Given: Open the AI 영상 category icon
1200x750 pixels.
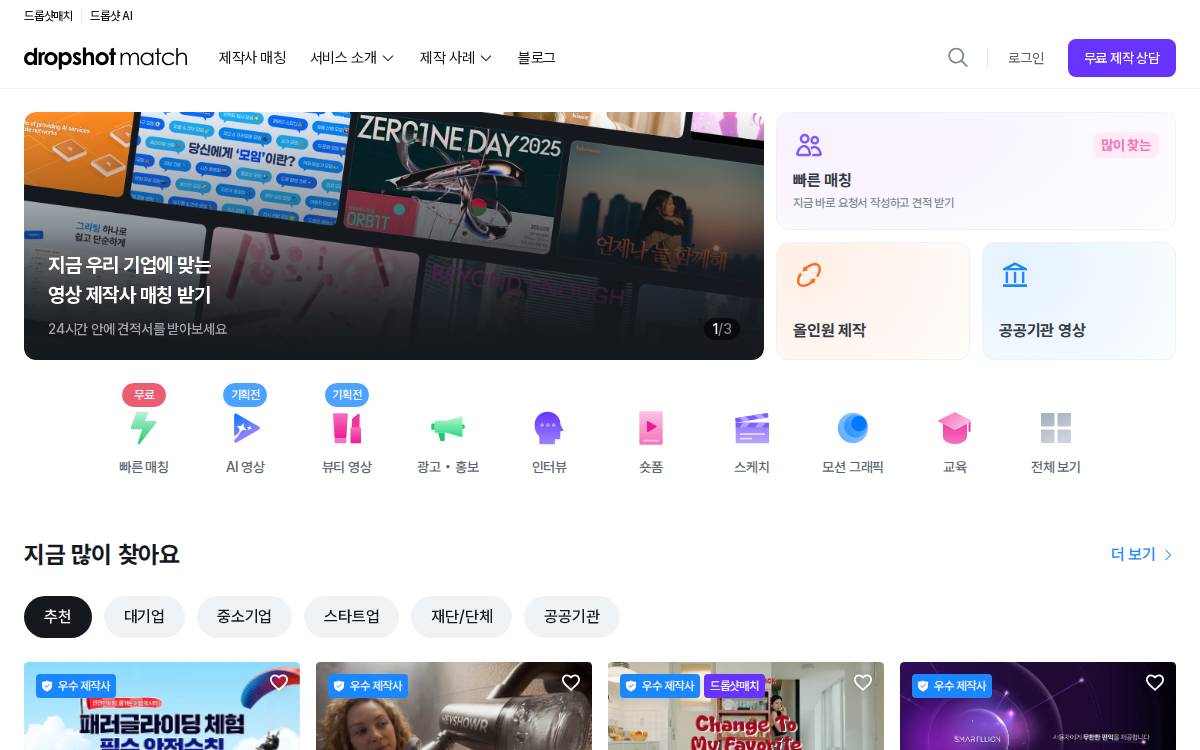Looking at the screenshot, I should tap(246, 428).
